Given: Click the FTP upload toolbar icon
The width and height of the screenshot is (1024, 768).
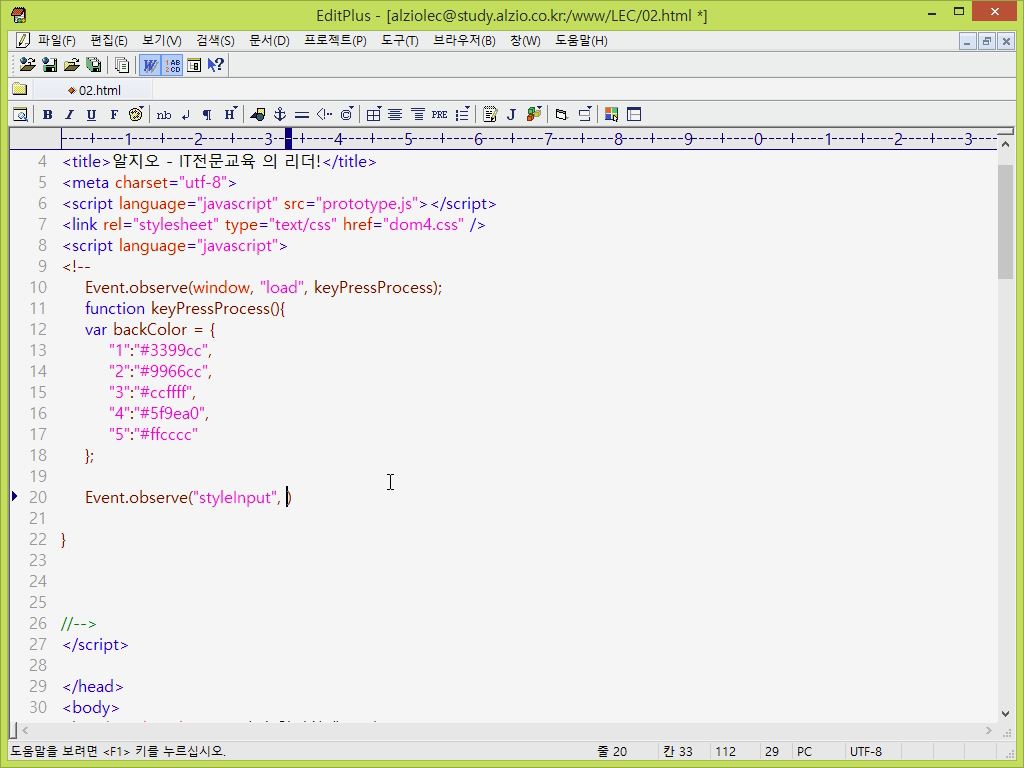Looking at the screenshot, I should (27, 65).
